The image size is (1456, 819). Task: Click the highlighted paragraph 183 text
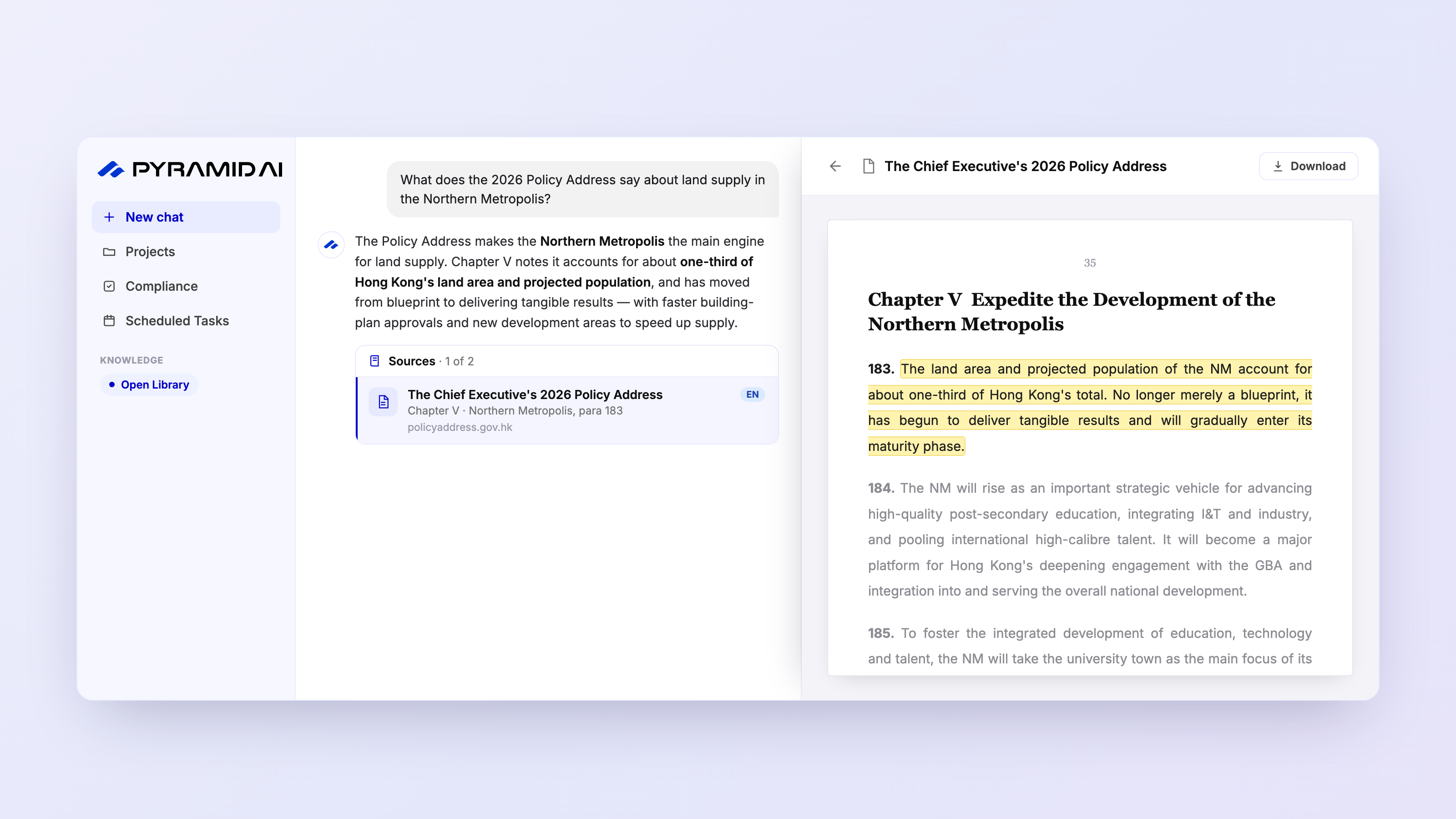1090,408
